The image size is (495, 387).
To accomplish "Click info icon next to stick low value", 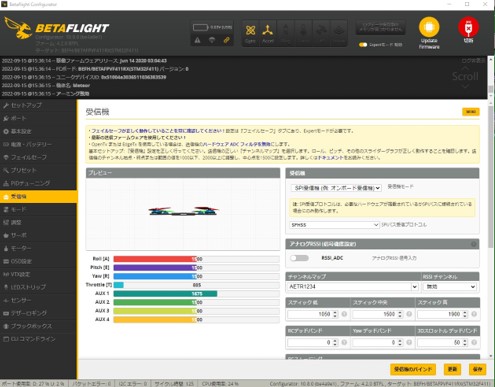I will (344, 314).
